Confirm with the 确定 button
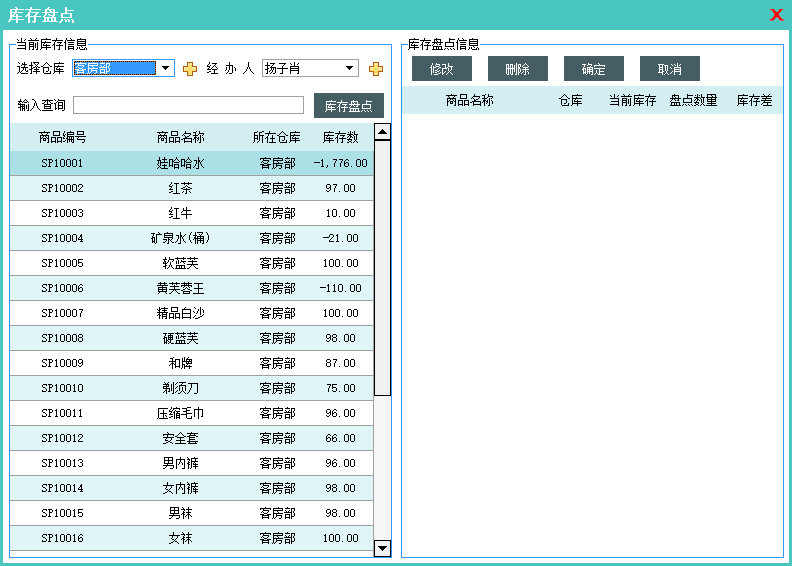 pos(593,69)
